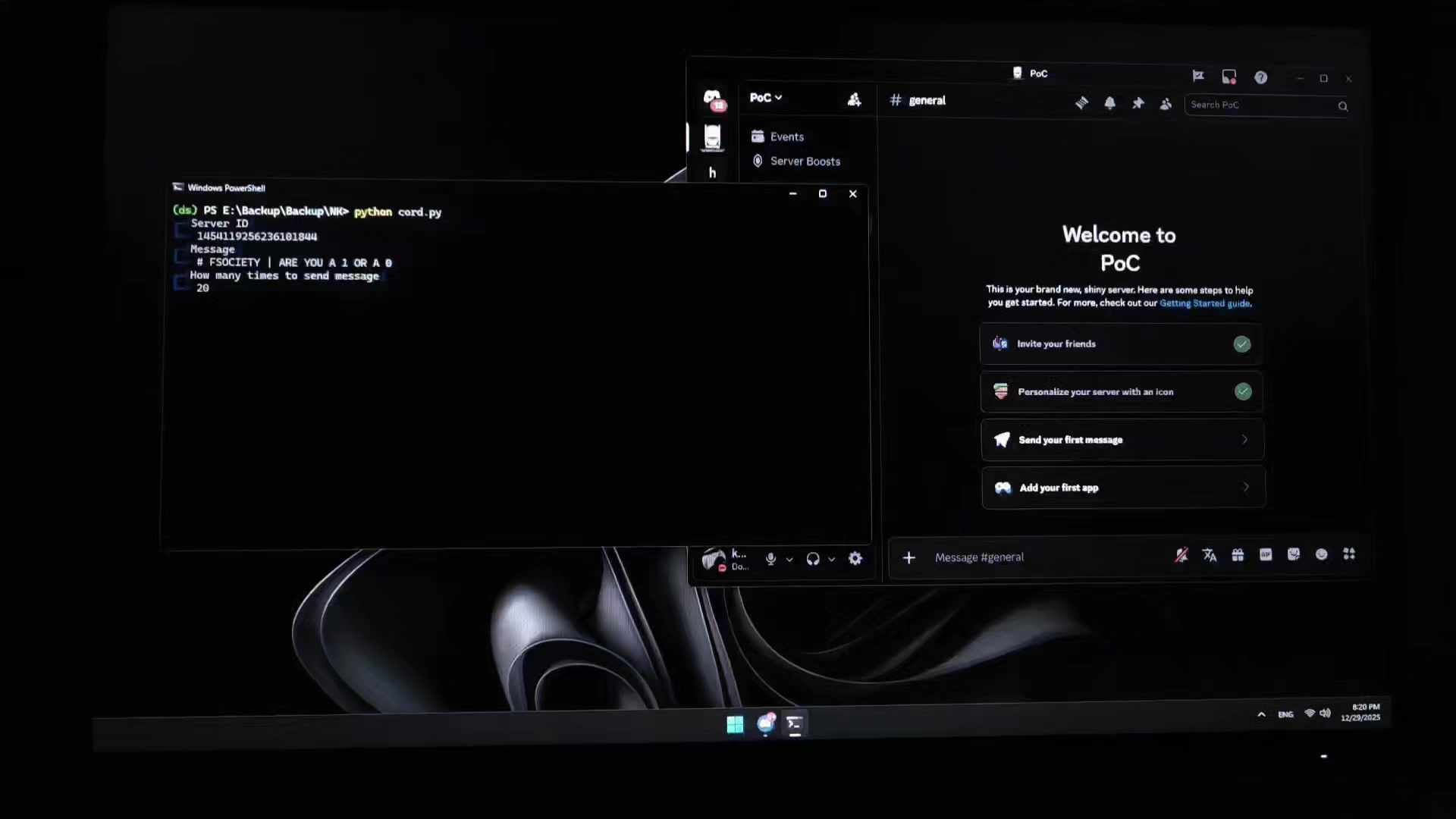The image size is (1456, 819).
Task: Show pinned messages in #general
Action: (x=1137, y=103)
